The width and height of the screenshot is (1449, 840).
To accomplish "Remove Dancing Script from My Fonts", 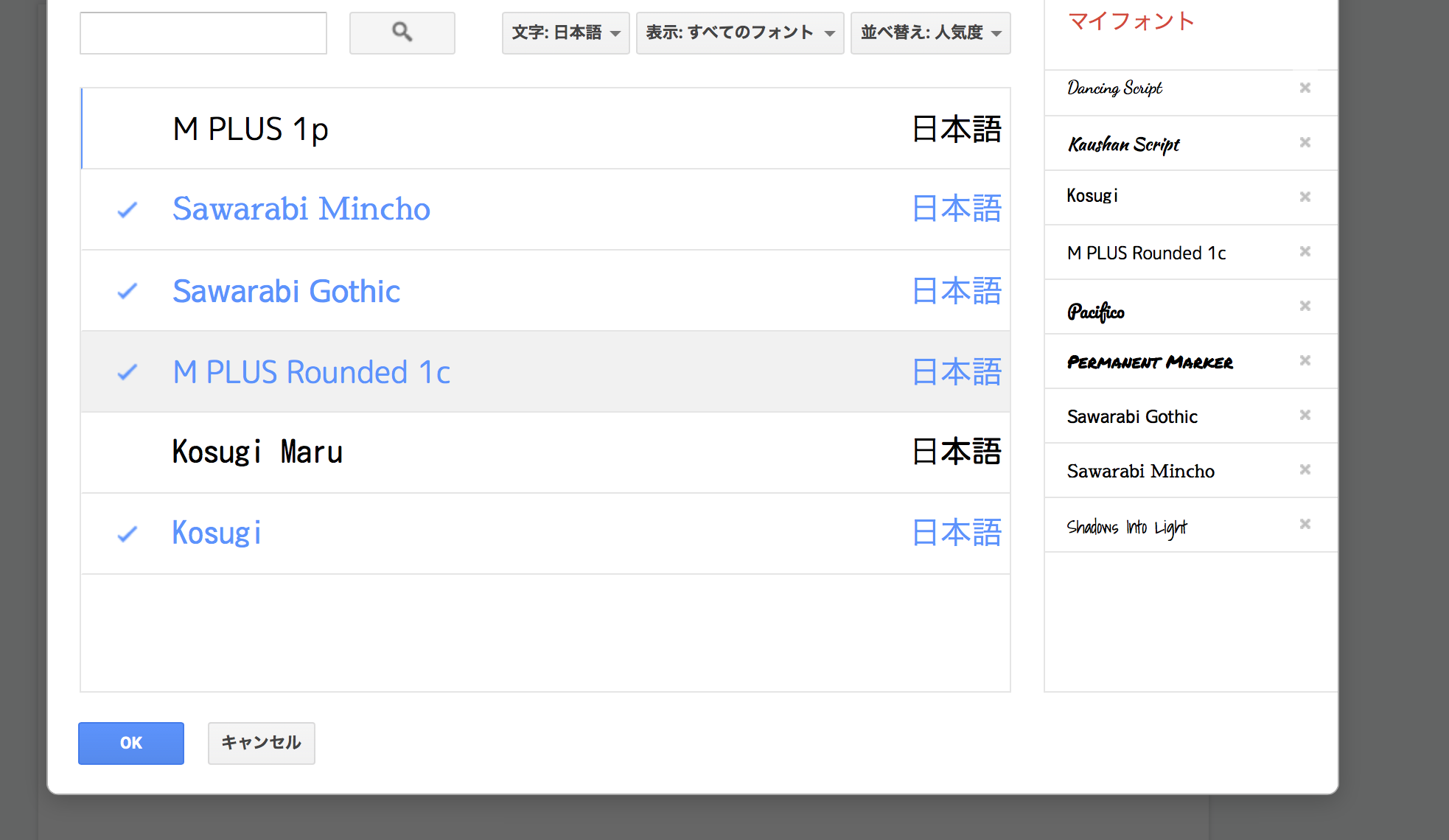I will pos(1305,88).
